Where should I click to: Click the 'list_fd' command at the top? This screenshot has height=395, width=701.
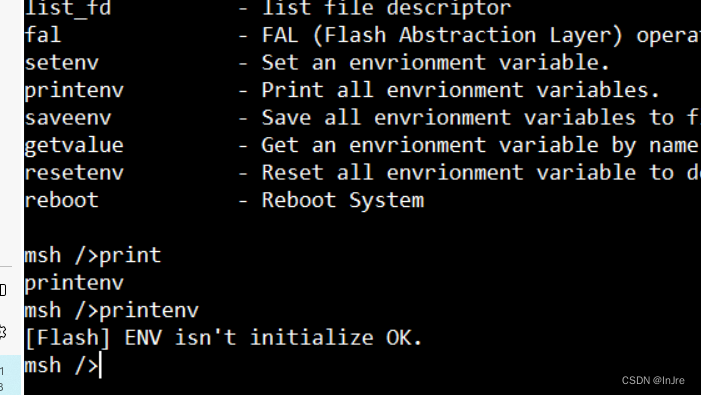coord(68,8)
